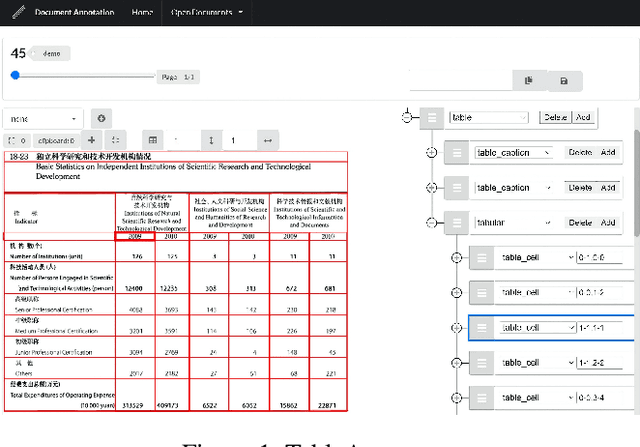Image resolution: width=640 pixels, height=447 pixels.
Task: Click drag handle of root table node
Action: coord(432,118)
